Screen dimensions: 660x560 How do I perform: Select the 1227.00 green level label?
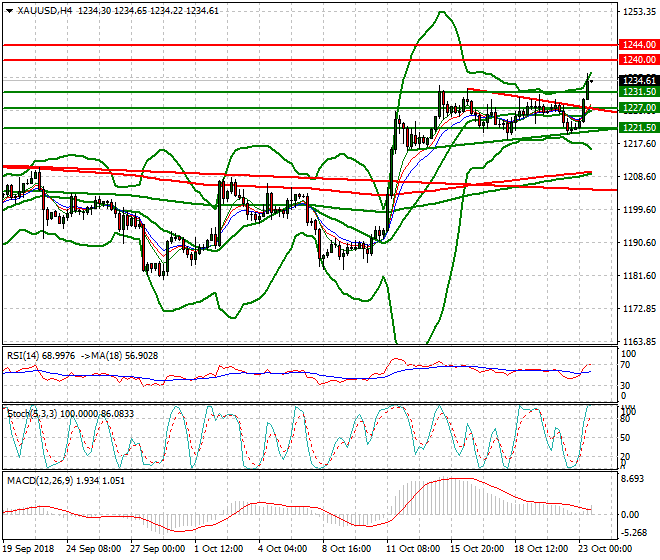(x=639, y=108)
